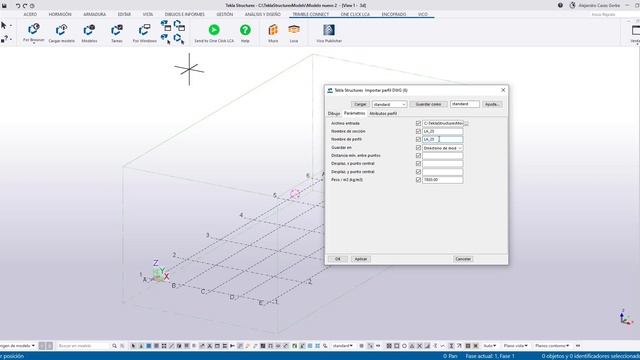
Task: Toggle the Archivo entrada checkbox
Action: tap(418, 123)
